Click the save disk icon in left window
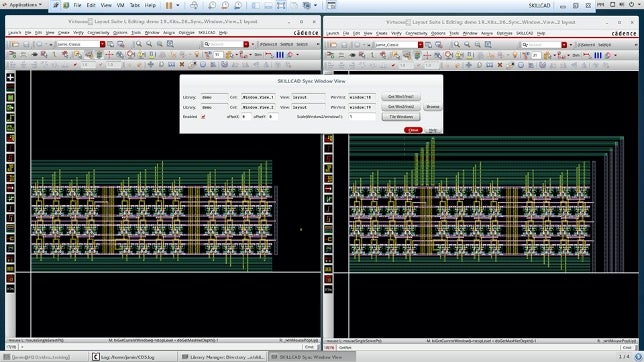The height and width of the screenshot is (362, 644). point(26,44)
